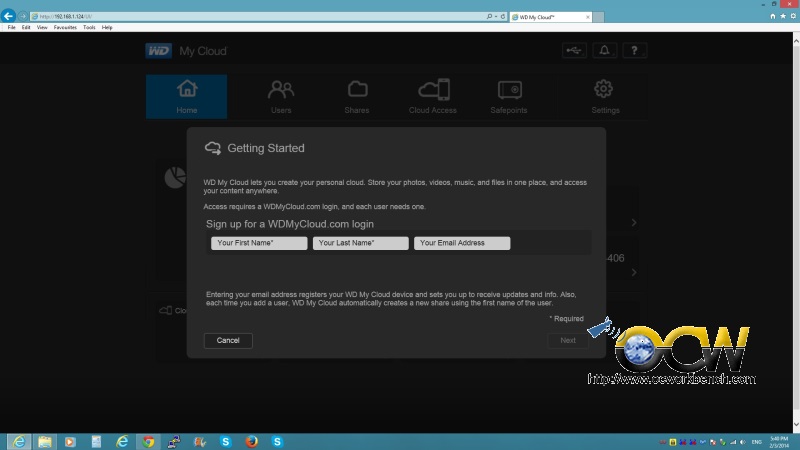Image resolution: width=800 pixels, height=450 pixels.
Task: Open the File menu
Action: point(11,28)
